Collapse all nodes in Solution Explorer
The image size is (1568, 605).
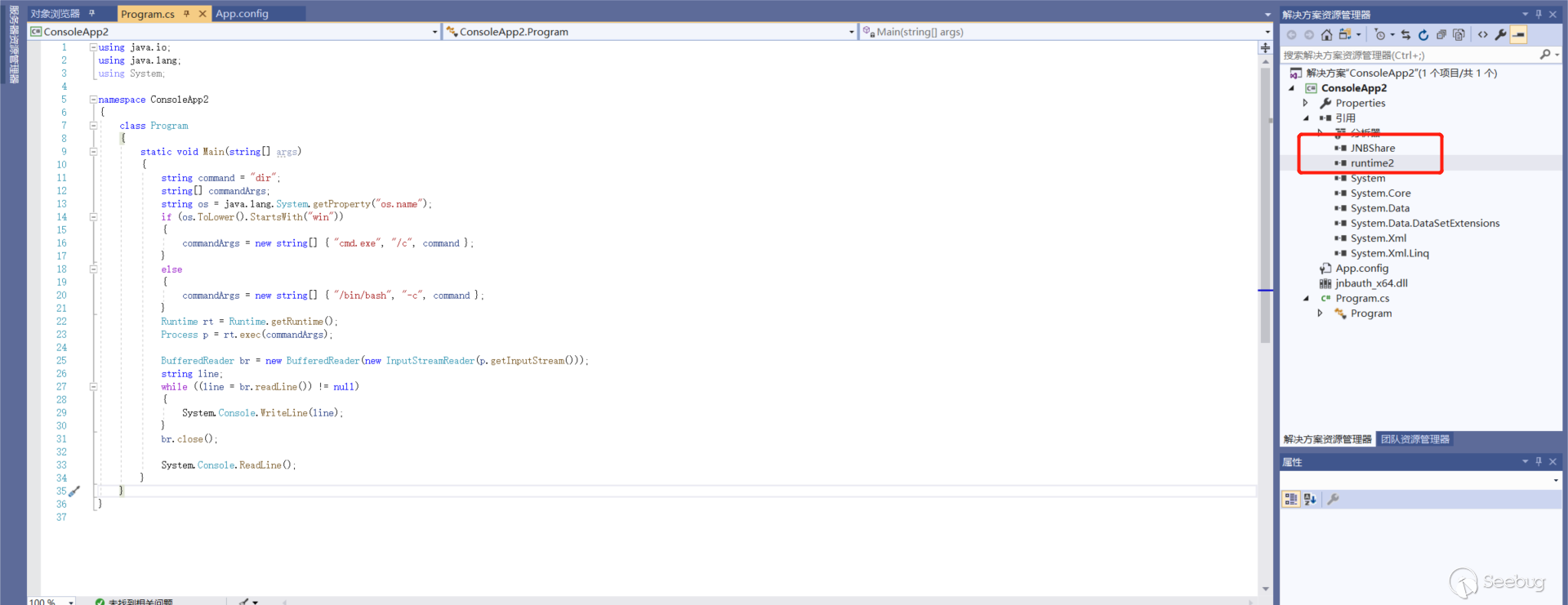(1441, 34)
